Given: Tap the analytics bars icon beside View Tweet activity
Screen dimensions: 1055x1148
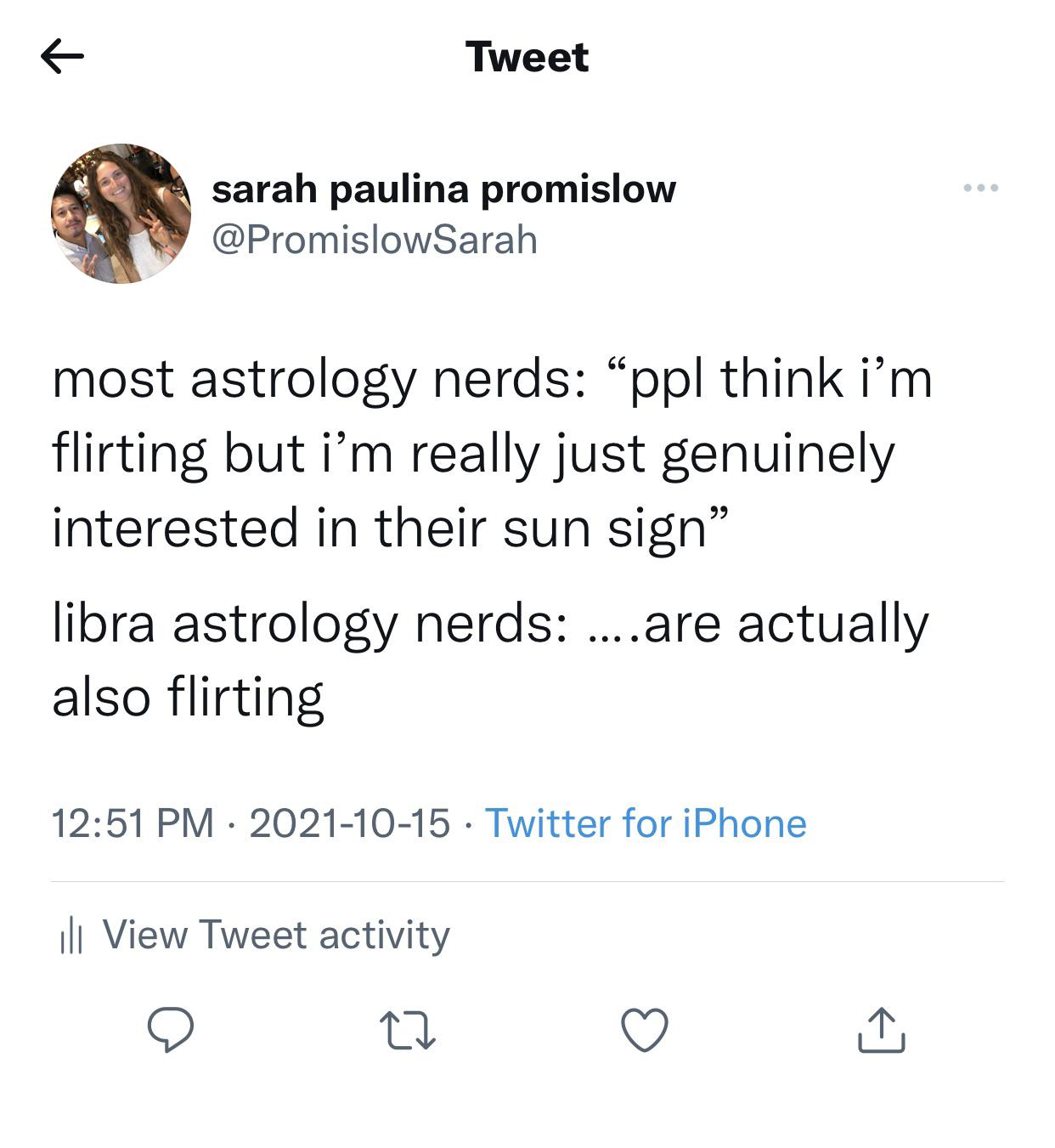Looking at the screenshot, I should click(71, 936).
